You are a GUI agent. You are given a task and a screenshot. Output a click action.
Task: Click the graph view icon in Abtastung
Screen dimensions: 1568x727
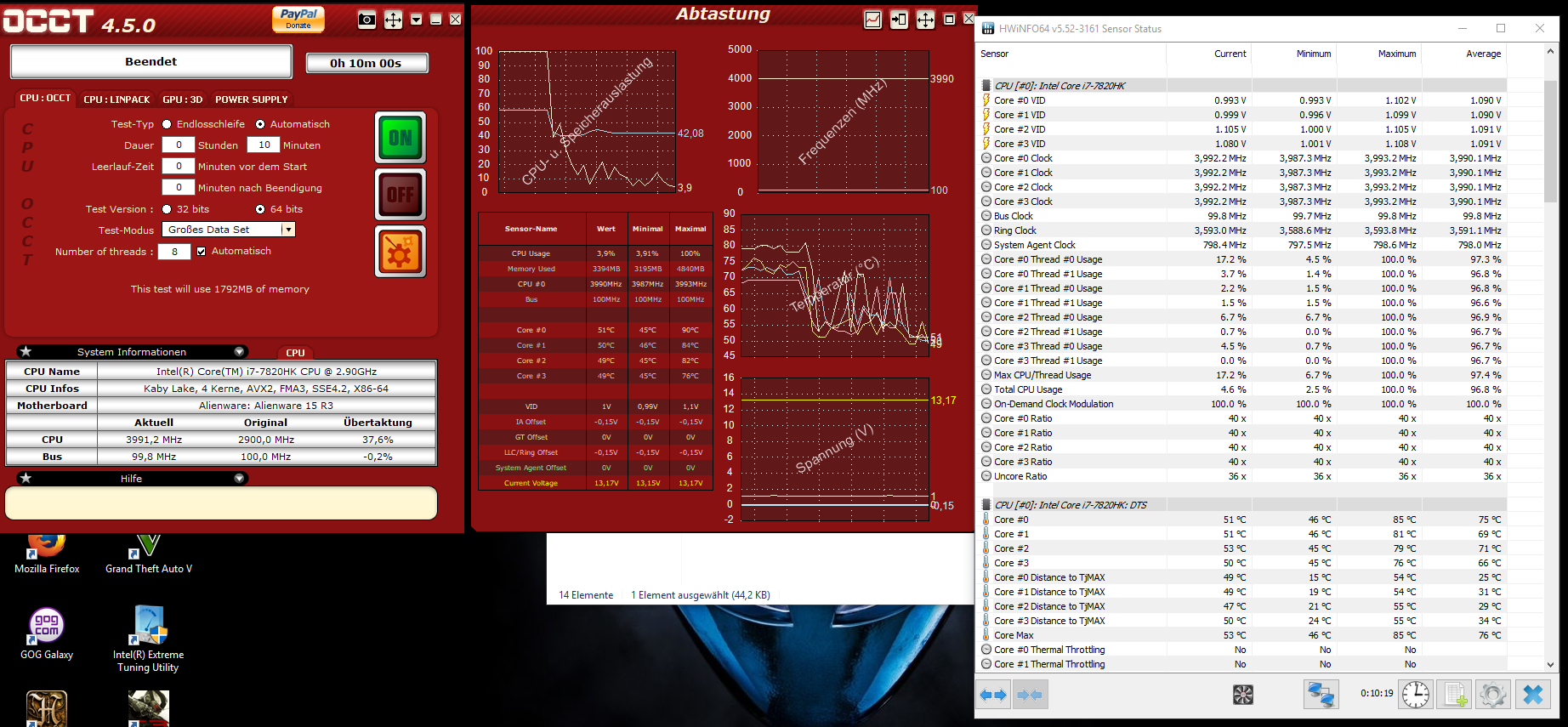point(872,20)
